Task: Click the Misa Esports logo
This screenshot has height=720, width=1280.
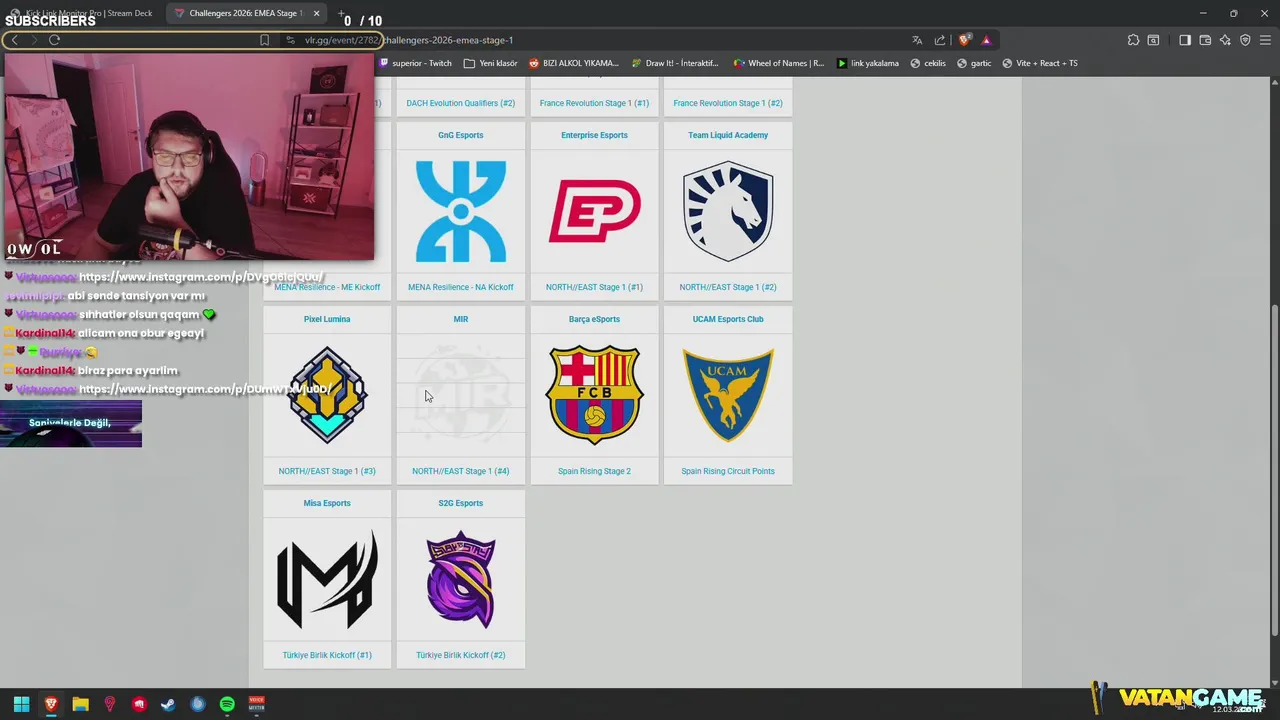Action: click(327, 579)
